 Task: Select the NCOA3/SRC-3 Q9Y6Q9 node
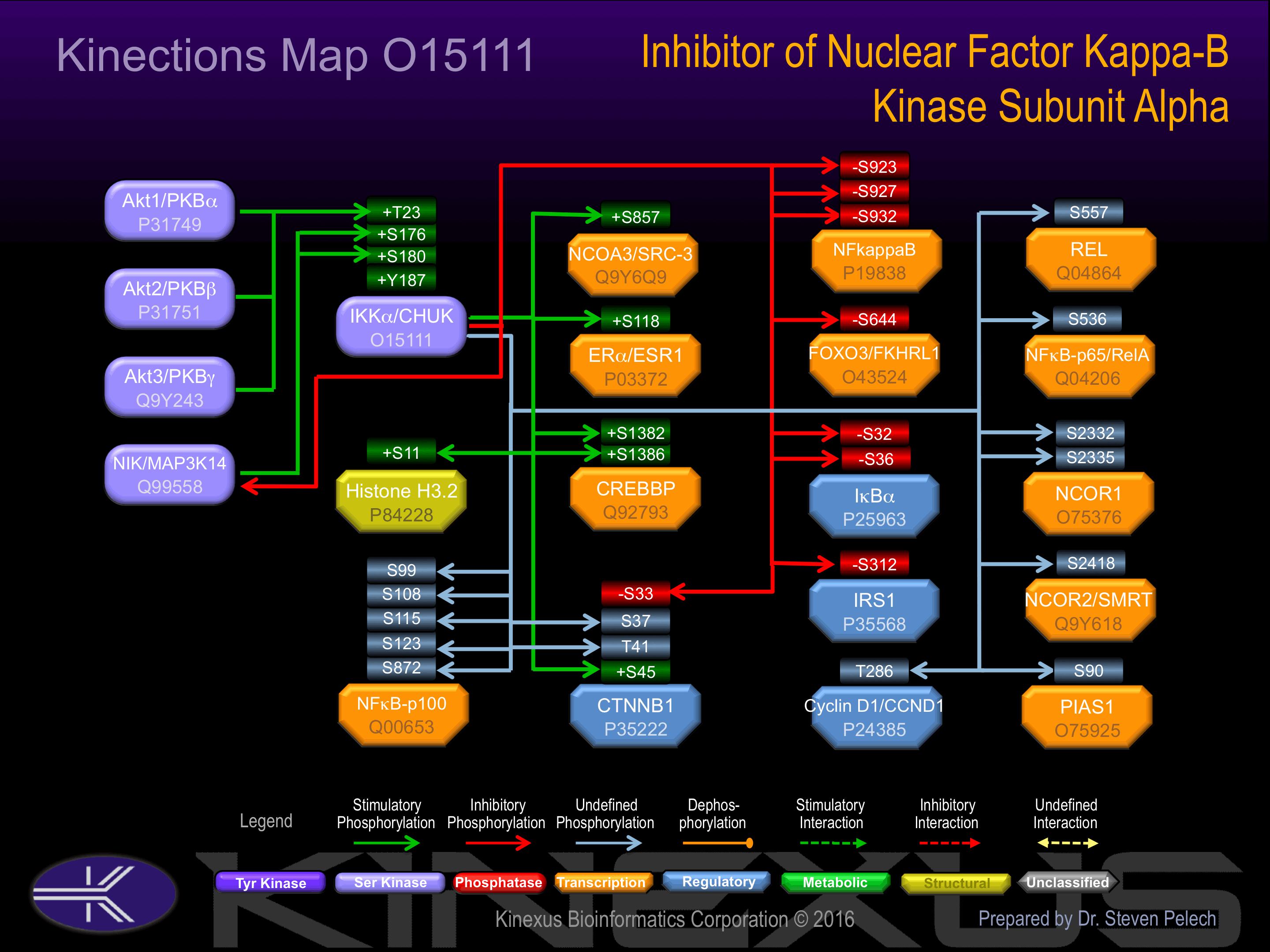point(633,264)
